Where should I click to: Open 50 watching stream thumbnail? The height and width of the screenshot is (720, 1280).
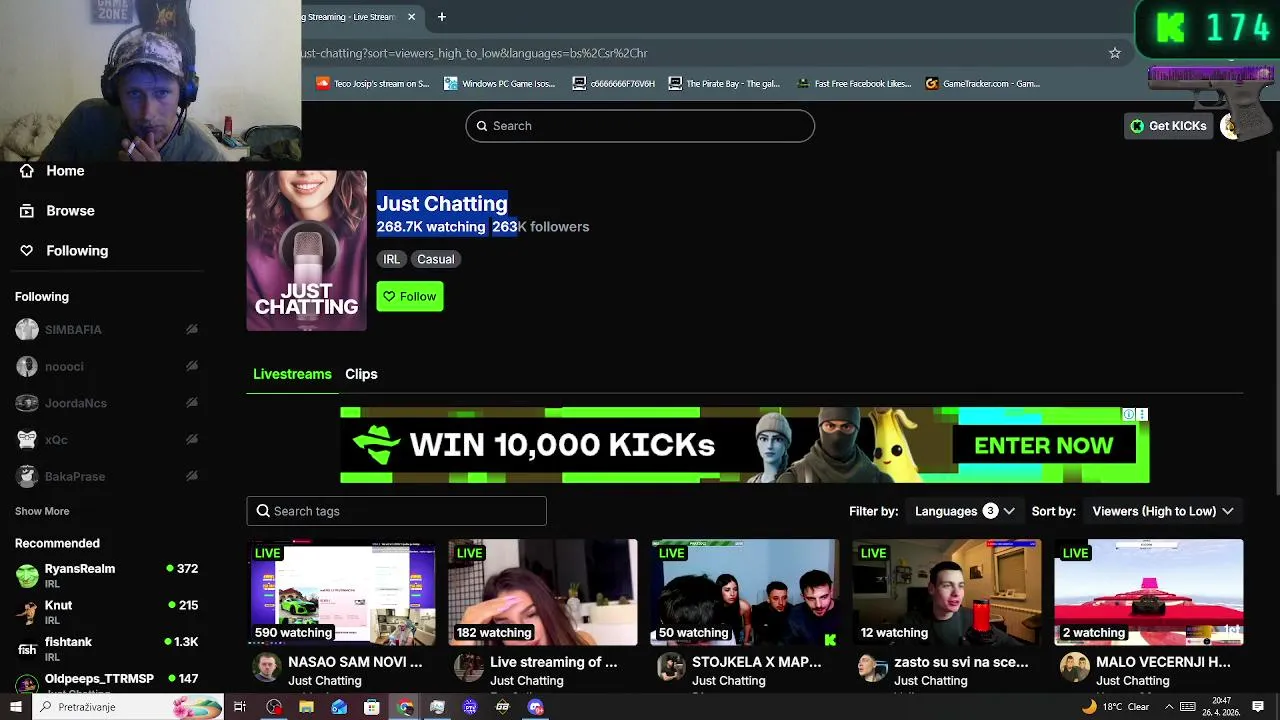[745, 593]
